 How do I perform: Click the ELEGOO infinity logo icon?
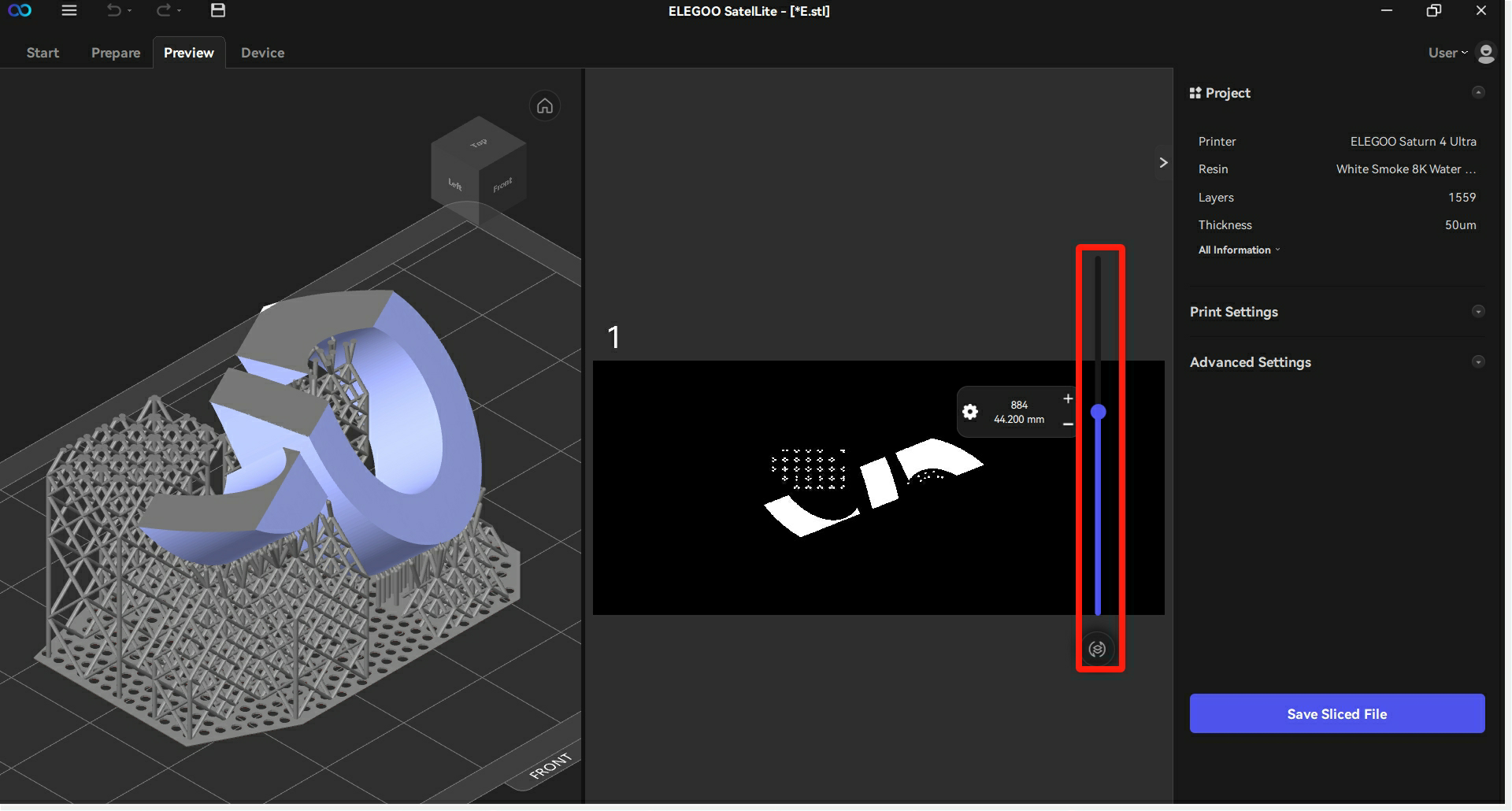coord(20,10)
